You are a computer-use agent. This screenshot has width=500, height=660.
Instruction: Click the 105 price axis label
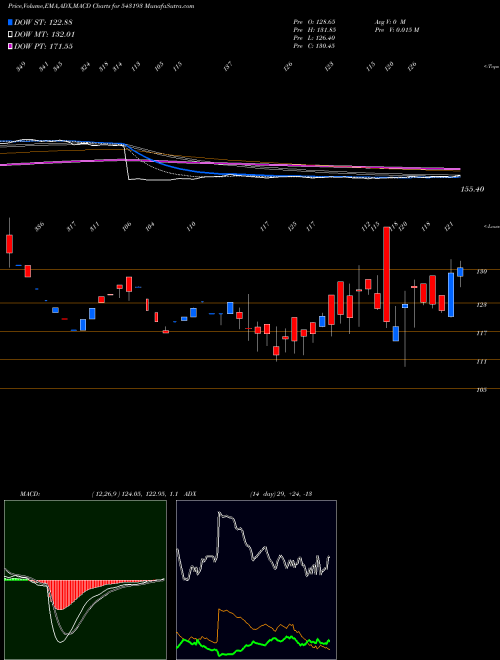[x=481, y=390]
